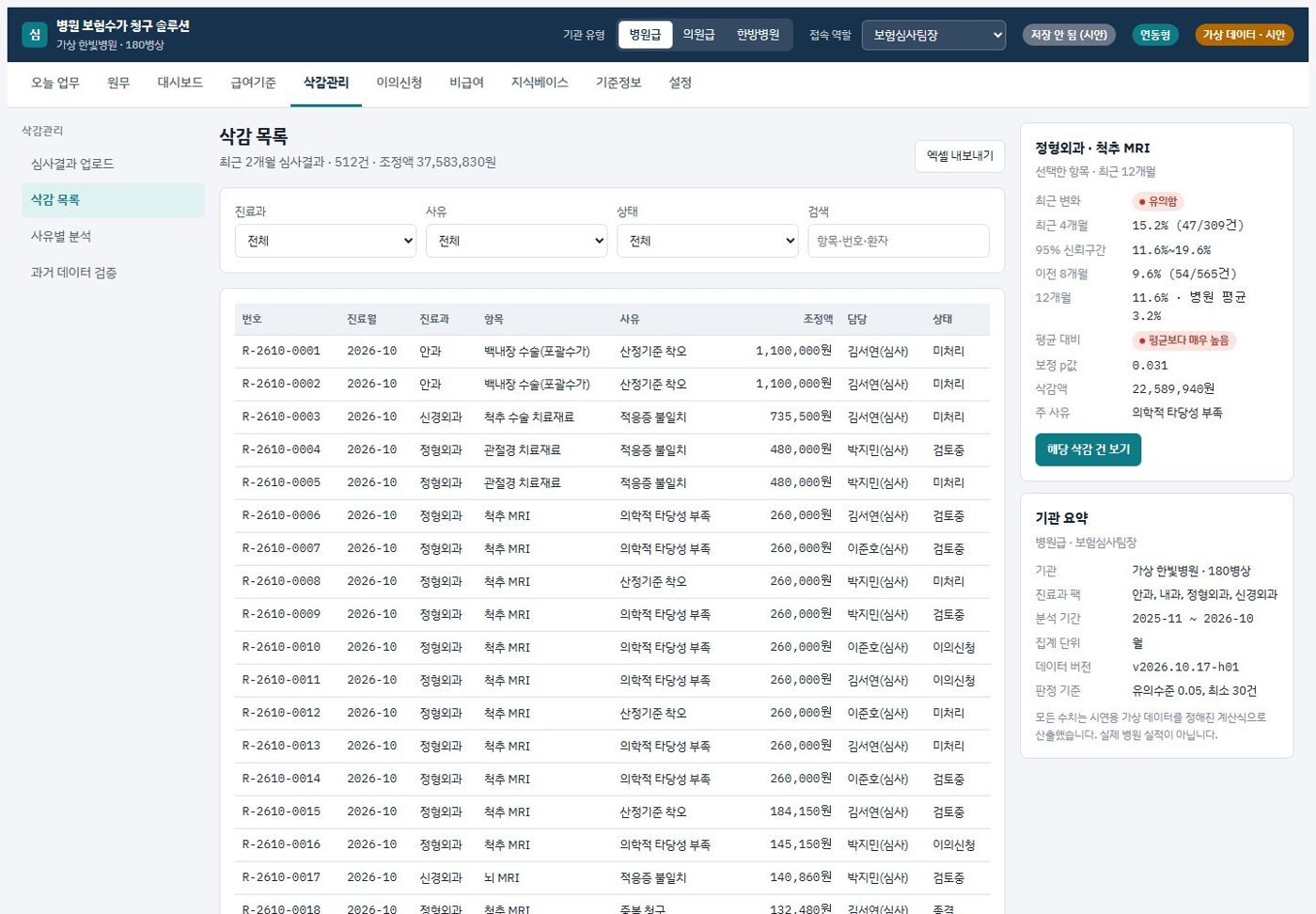The width and height of the screenshot is (1316, 914).
Task: Open the 지식베이스 tab
Action: click(540, 83)
